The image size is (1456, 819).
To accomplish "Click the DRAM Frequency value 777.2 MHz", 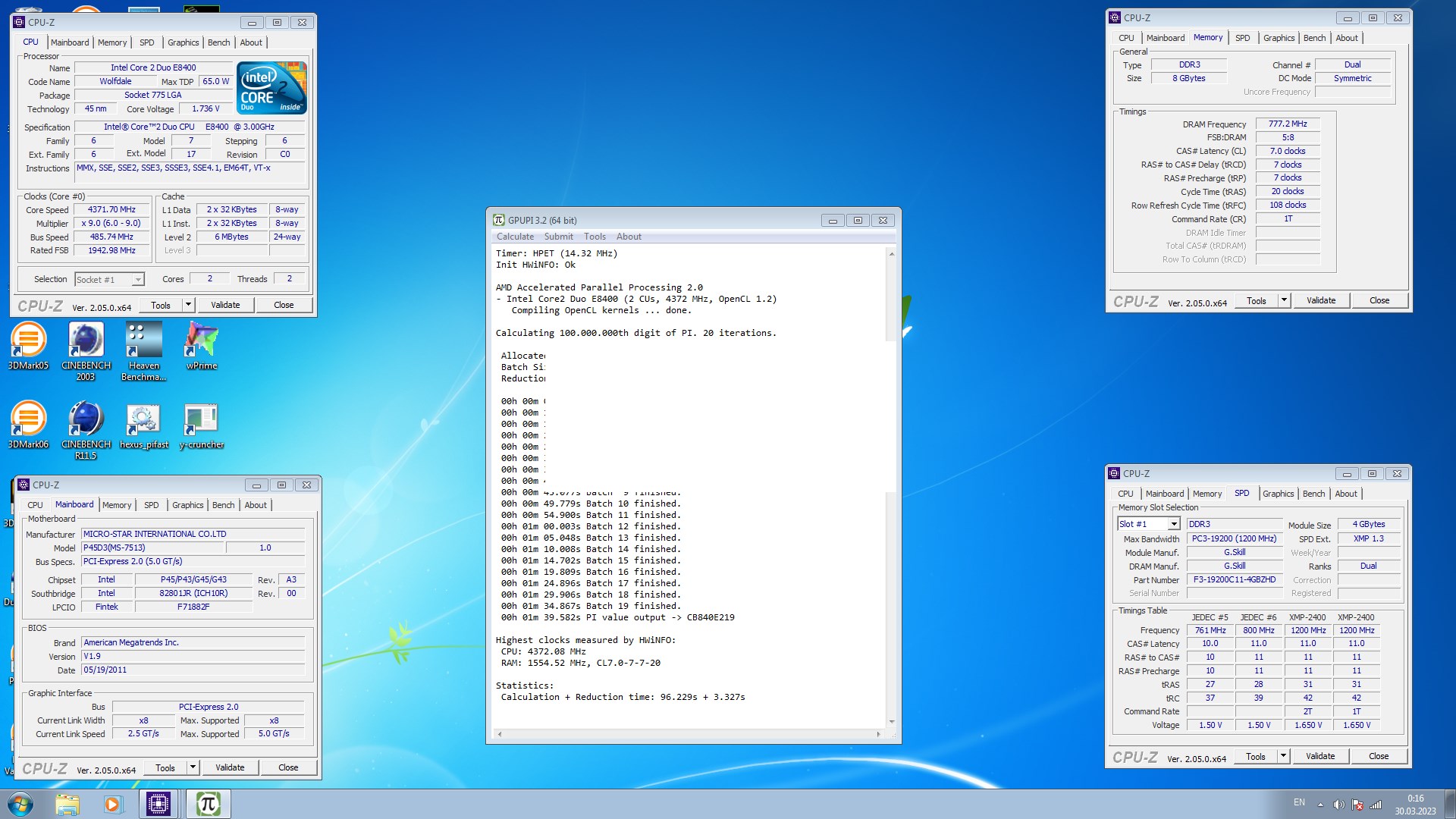I will point(1288,124).
